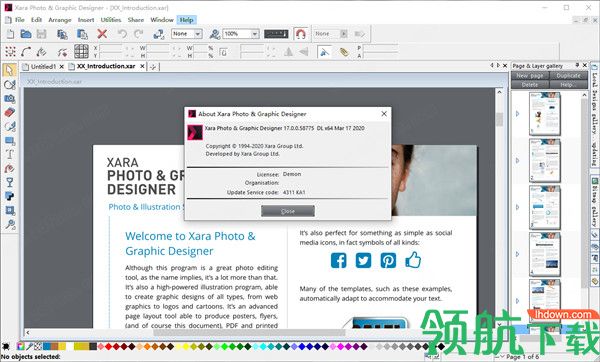Screen dimensions: 600x362
Task: Open the Arrange menu
Action: pos(59,20)
